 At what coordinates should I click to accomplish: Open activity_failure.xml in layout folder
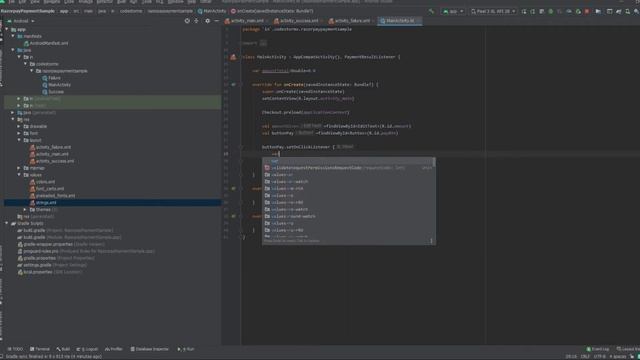tap(50, 147)
